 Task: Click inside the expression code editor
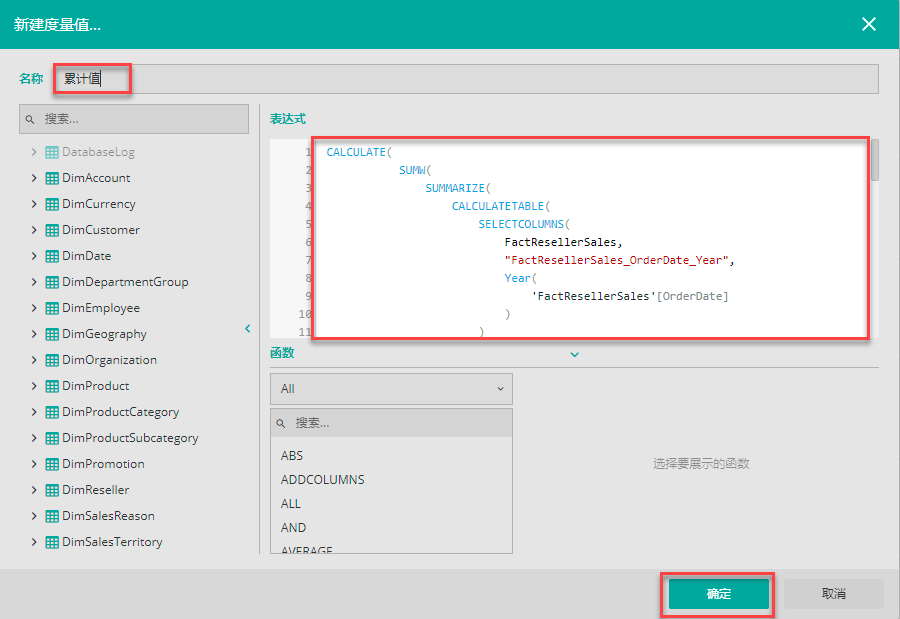click(x=591, y=238)
